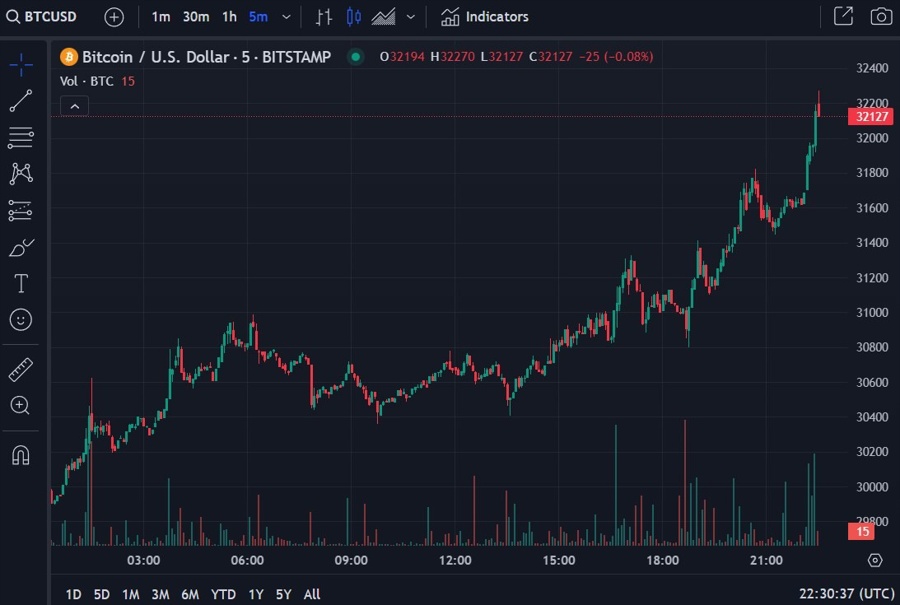Click the Bitcoin / U.S. Dollar symbol title
The width and height of the screenshot is (900, 605).
click(206, 57)
